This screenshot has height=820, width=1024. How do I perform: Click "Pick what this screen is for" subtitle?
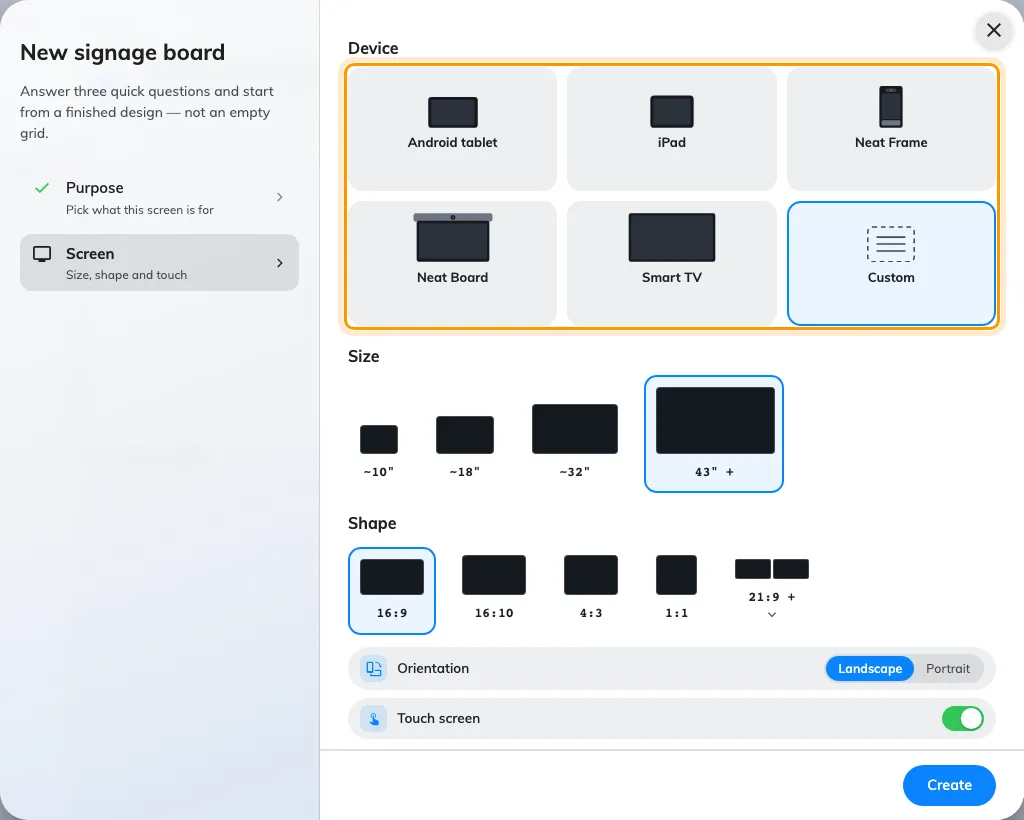tap(140, 210)
